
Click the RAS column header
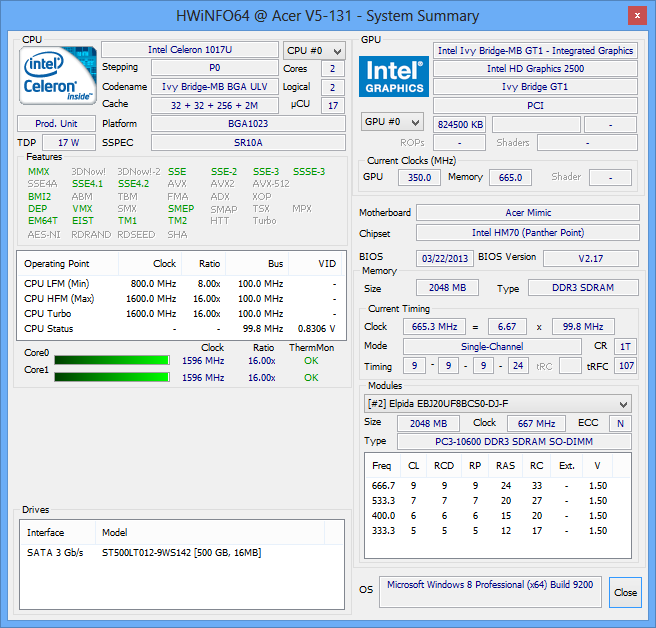pyautogui.click(x=505, y=466)
